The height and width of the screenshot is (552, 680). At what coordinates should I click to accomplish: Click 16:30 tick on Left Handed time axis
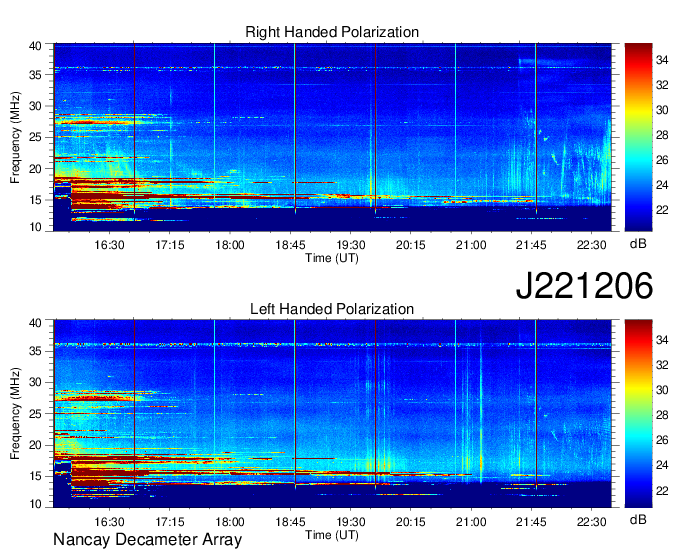[109, 522]
